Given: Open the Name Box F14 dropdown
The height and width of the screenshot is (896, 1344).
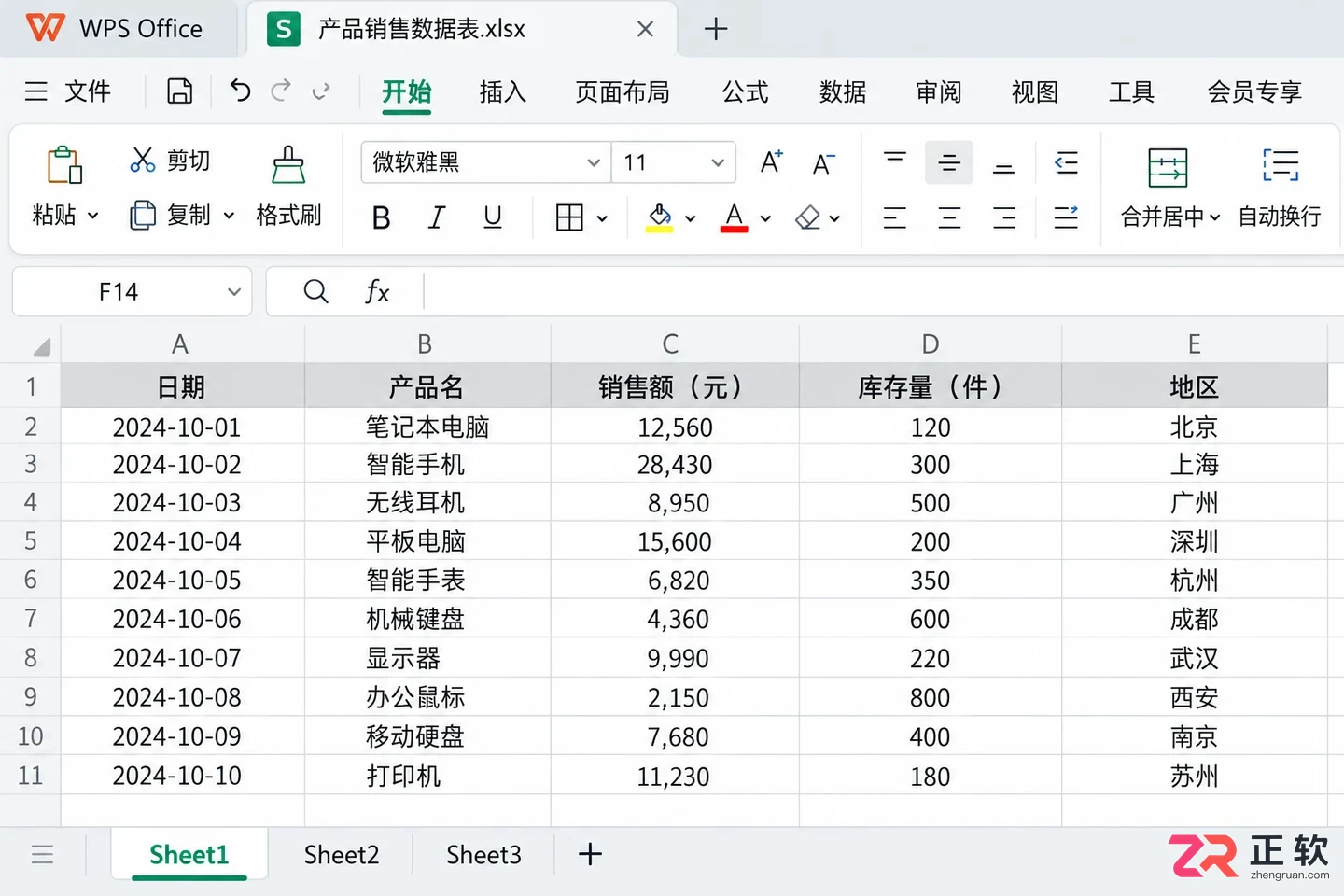Looking at the screenshot, I should click(233, 292).
